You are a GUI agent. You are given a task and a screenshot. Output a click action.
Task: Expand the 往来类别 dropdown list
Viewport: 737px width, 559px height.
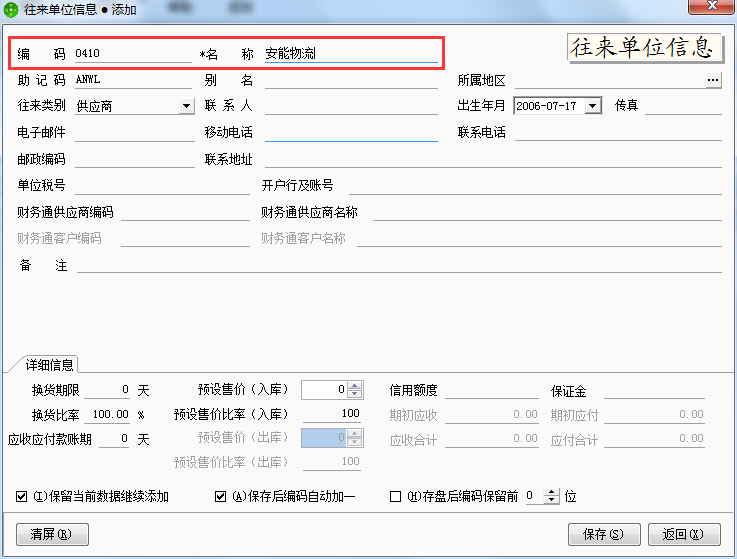coord(186,106)
